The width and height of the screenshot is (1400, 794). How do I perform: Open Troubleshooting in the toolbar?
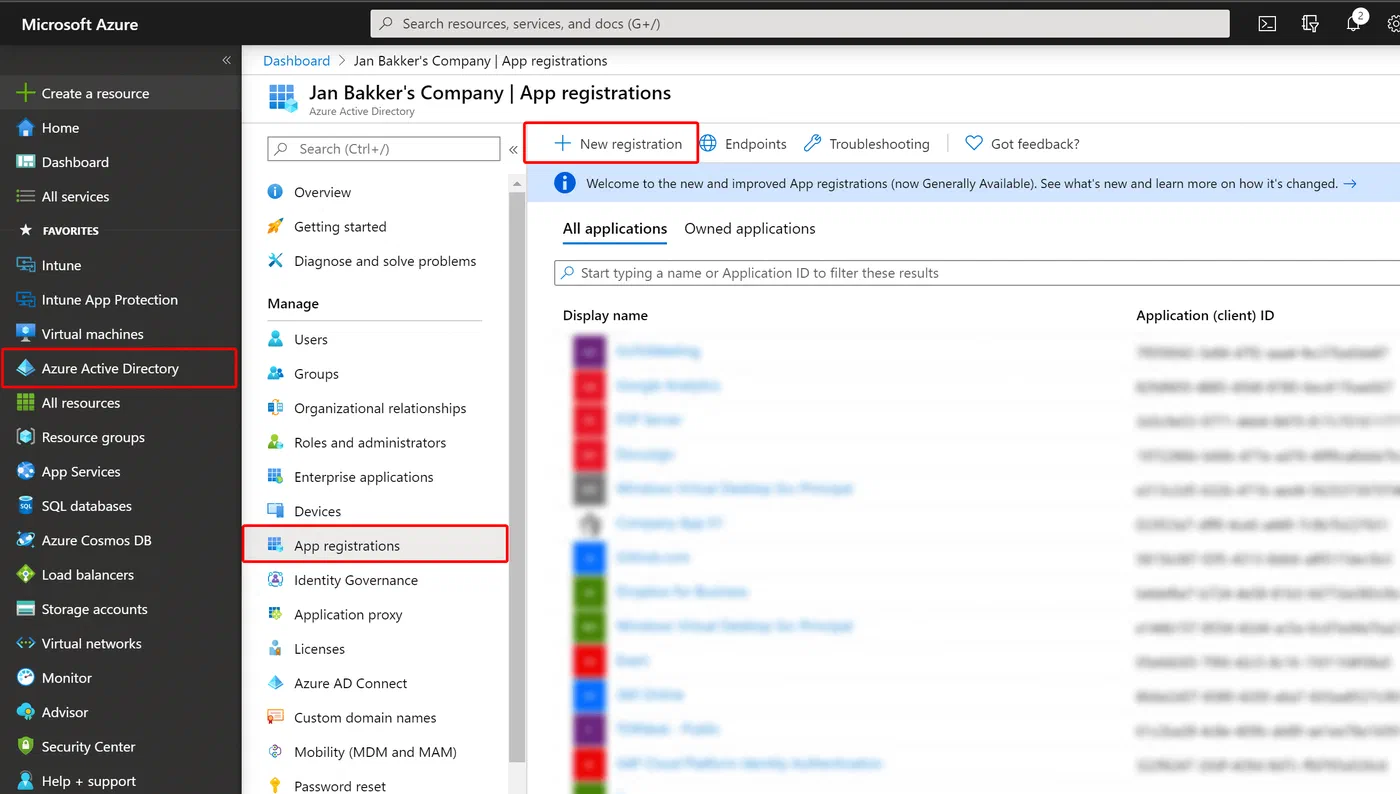click(867, 144)
